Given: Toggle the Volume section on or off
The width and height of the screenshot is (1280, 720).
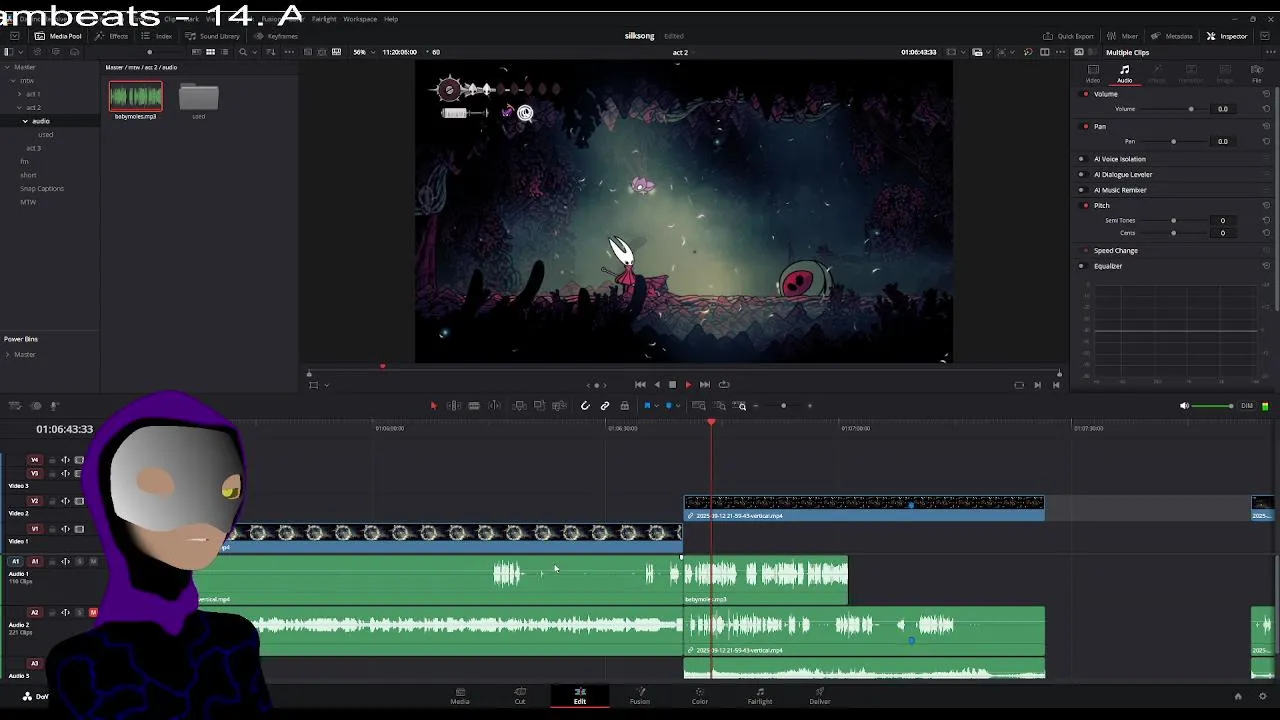Looking at the screenshot, I should 1086,94.
